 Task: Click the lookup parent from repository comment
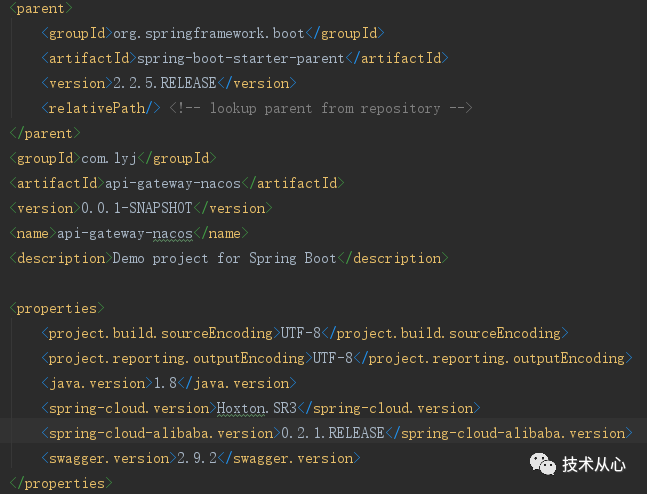pyautogui.click(x=320, y=108)
